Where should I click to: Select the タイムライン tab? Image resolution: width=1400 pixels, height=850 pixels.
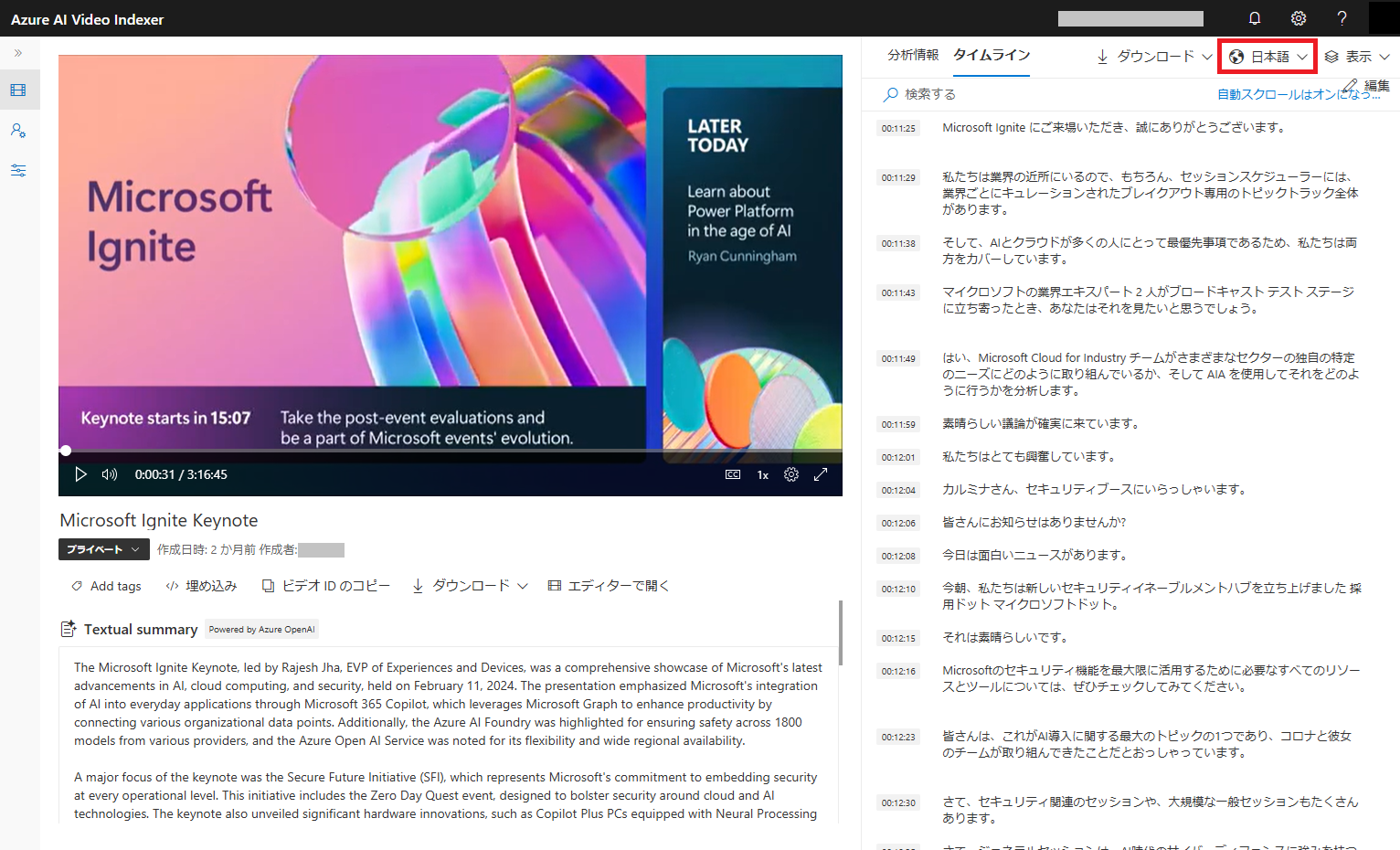[x=992, y=55]
